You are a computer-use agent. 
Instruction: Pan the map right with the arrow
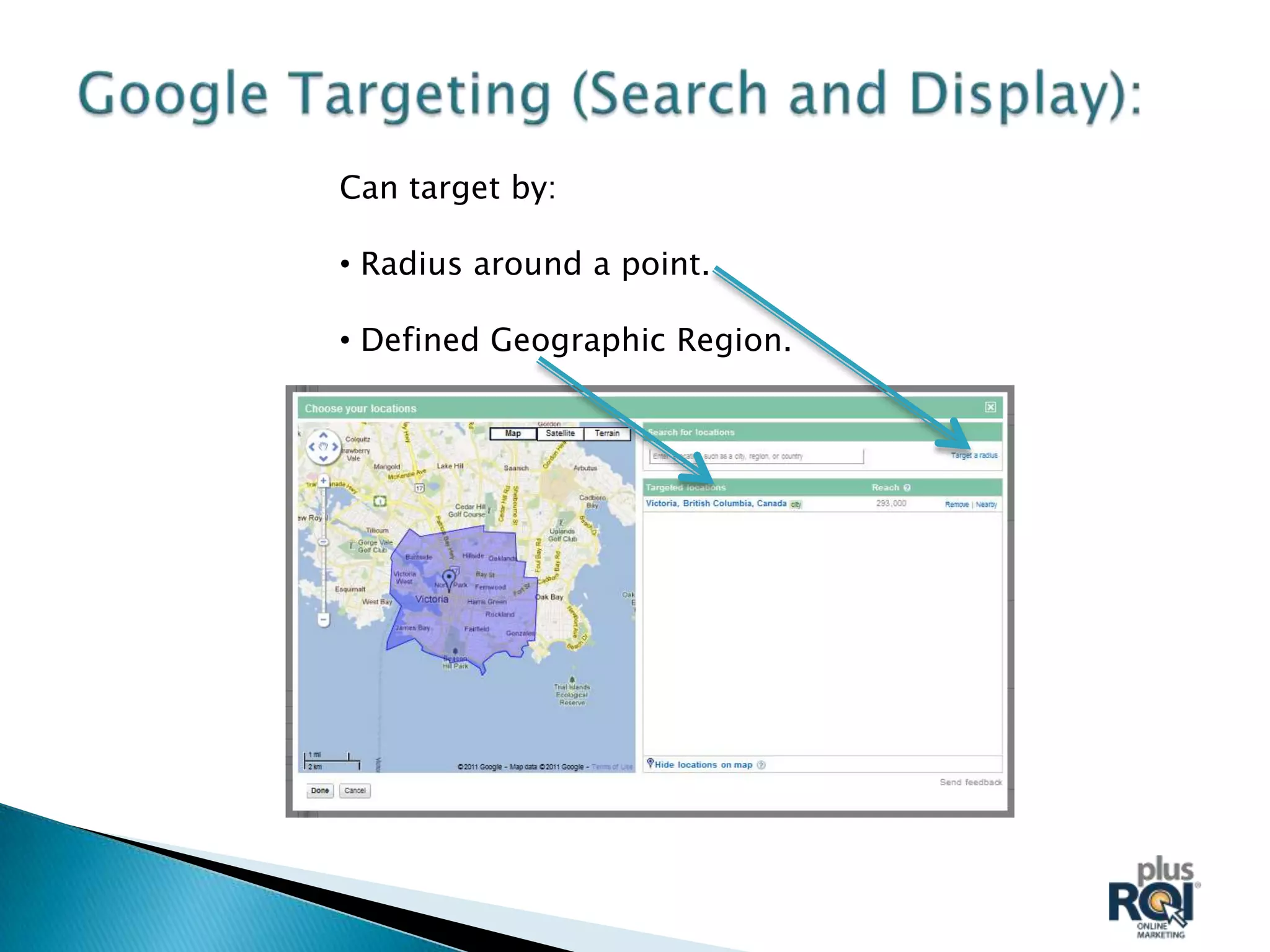point(335,446)
